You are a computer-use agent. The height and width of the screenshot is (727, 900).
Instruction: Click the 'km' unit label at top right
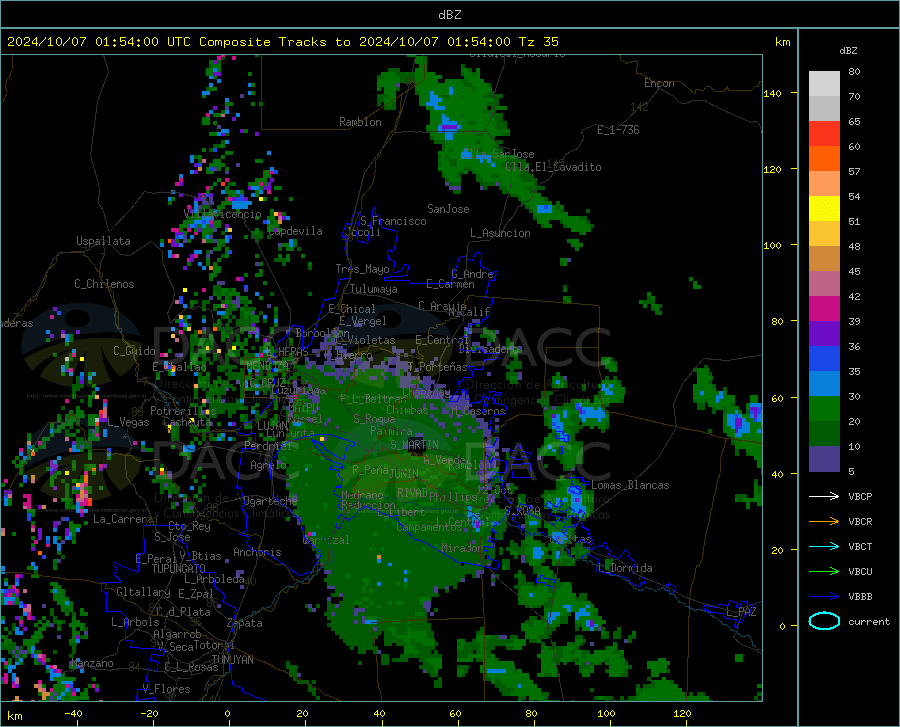point(782,42)
